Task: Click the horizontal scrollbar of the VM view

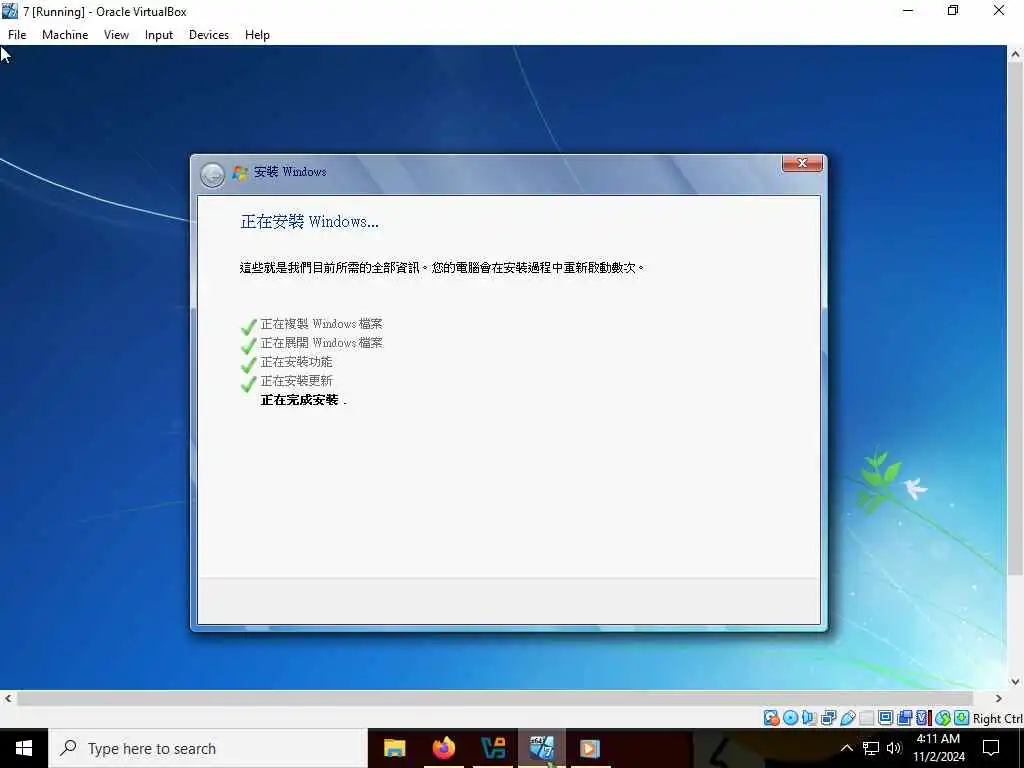Action: [494, 698]
